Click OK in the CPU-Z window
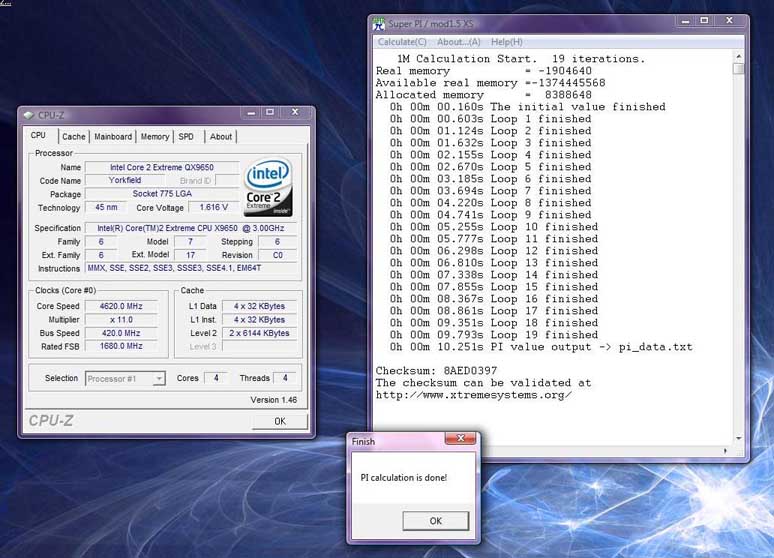The width and height of the screenshot is (774, 558). [279, 421]
